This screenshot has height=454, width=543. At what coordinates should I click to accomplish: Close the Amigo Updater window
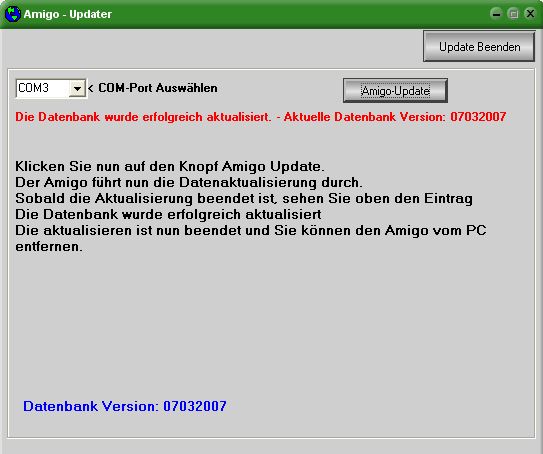coord(530,14)
